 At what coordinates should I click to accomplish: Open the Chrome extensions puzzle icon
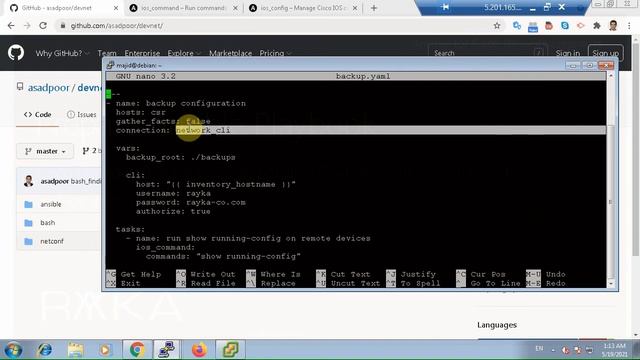(597, 26)
